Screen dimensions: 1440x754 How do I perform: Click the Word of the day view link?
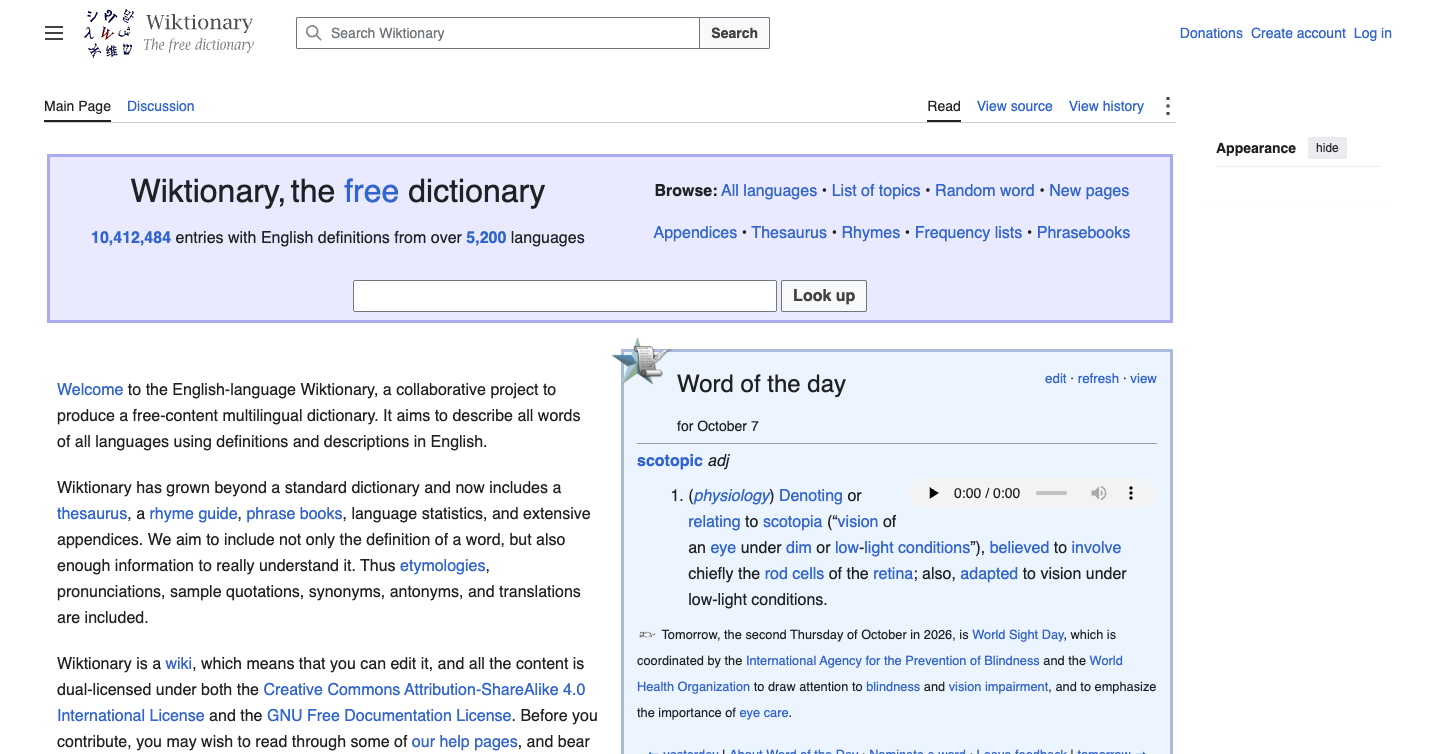point(1143,379)
